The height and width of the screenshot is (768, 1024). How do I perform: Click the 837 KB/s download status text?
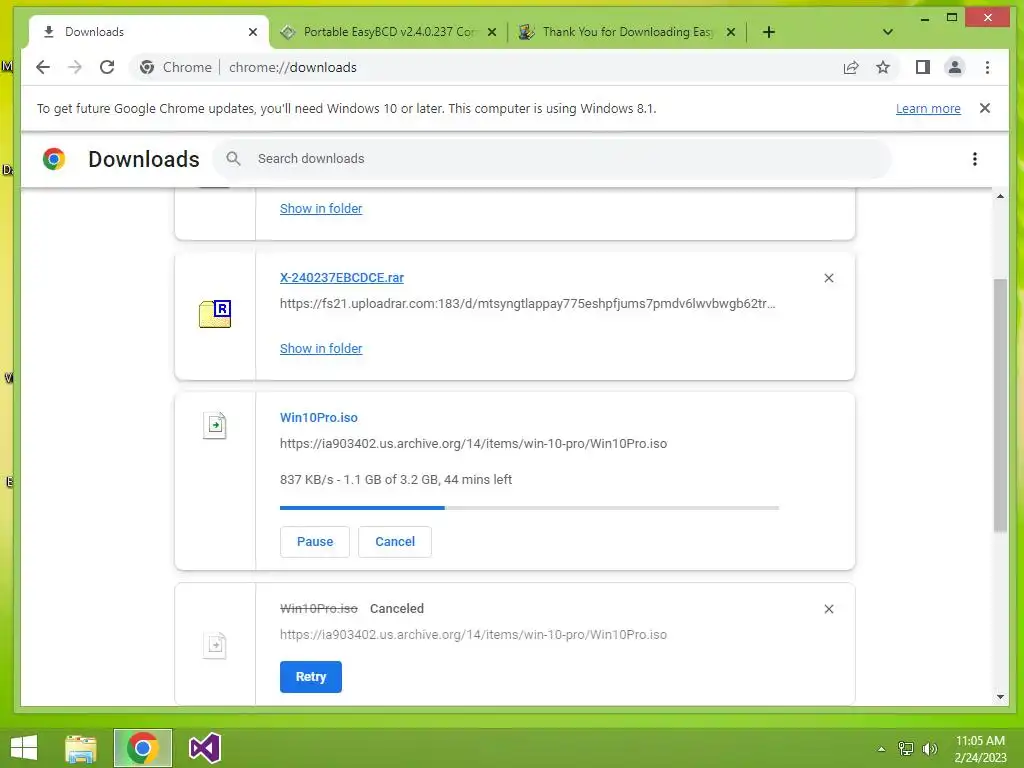pyautogui.click(x=396, y=479)
